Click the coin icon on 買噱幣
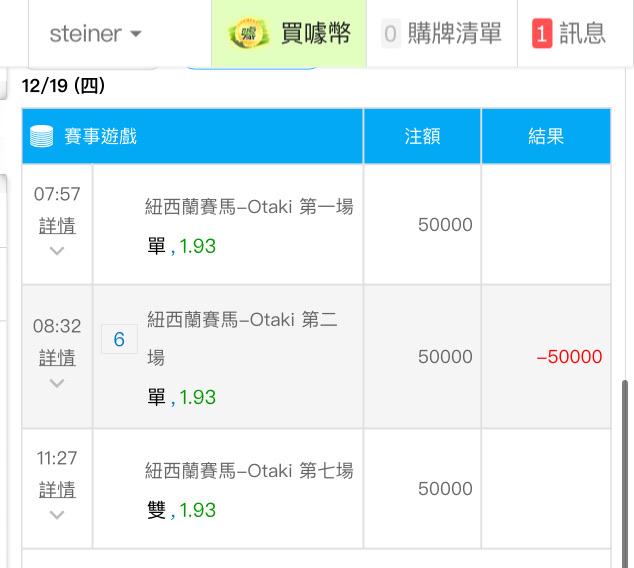 pyautogui.click(x=249, y=33)
